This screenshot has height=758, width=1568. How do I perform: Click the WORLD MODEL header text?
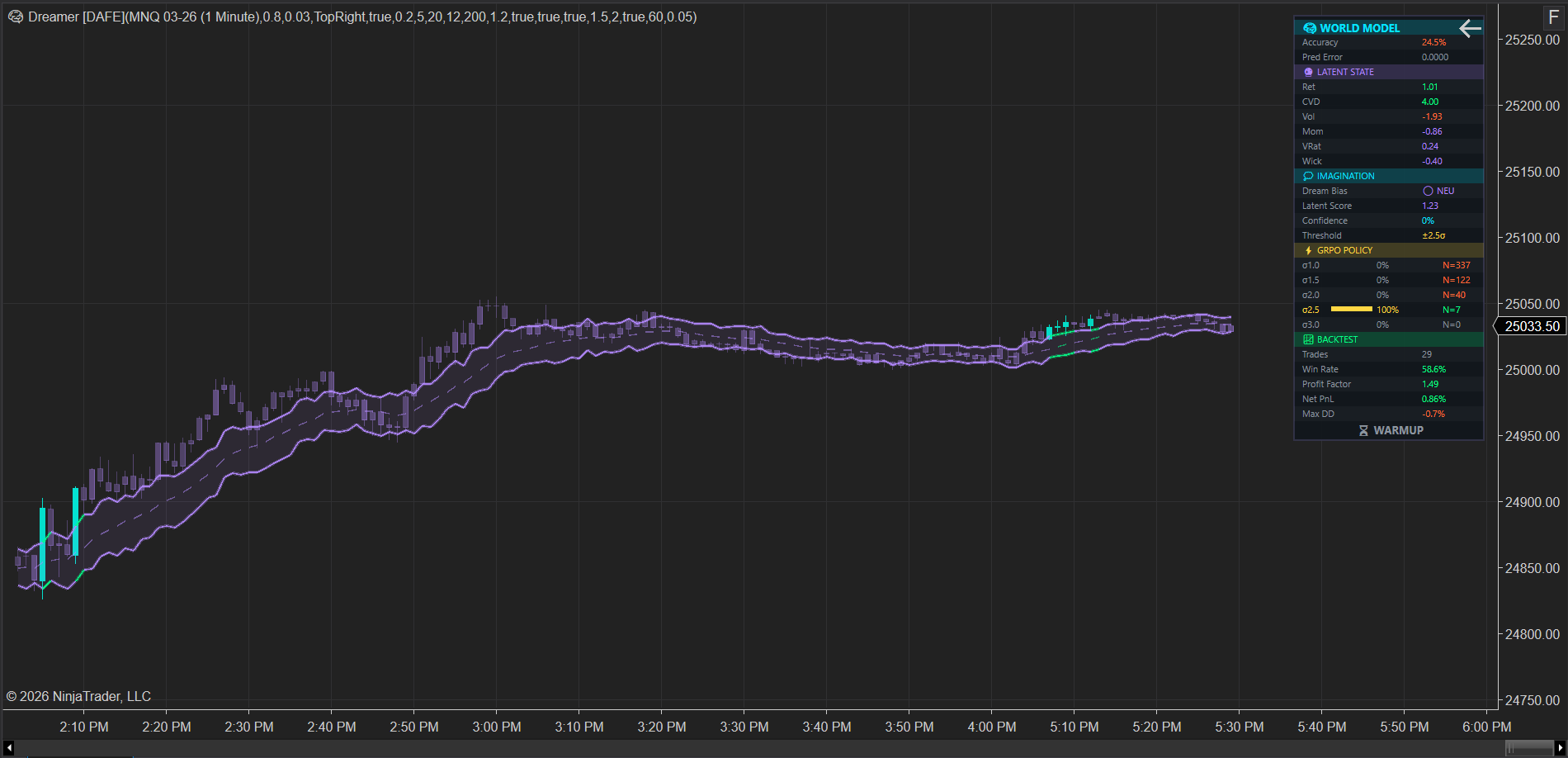point(1359,28)
